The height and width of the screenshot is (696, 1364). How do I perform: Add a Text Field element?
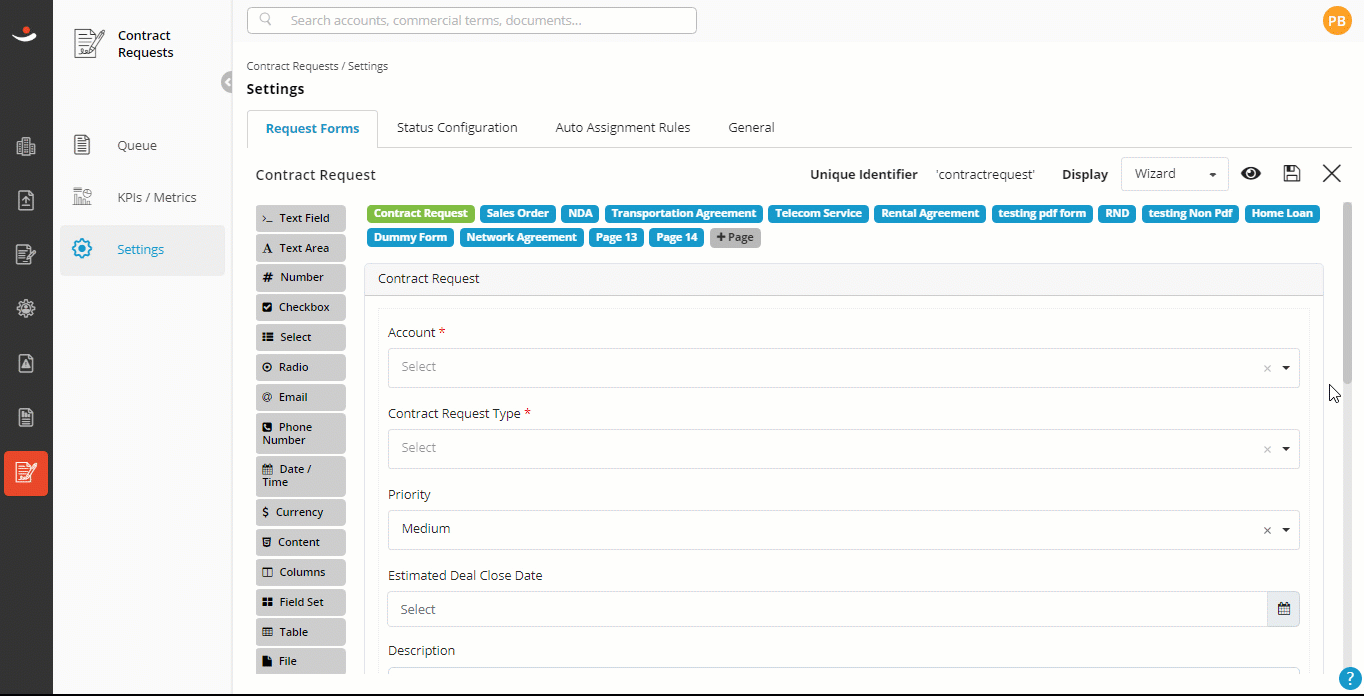click(301, 218)
